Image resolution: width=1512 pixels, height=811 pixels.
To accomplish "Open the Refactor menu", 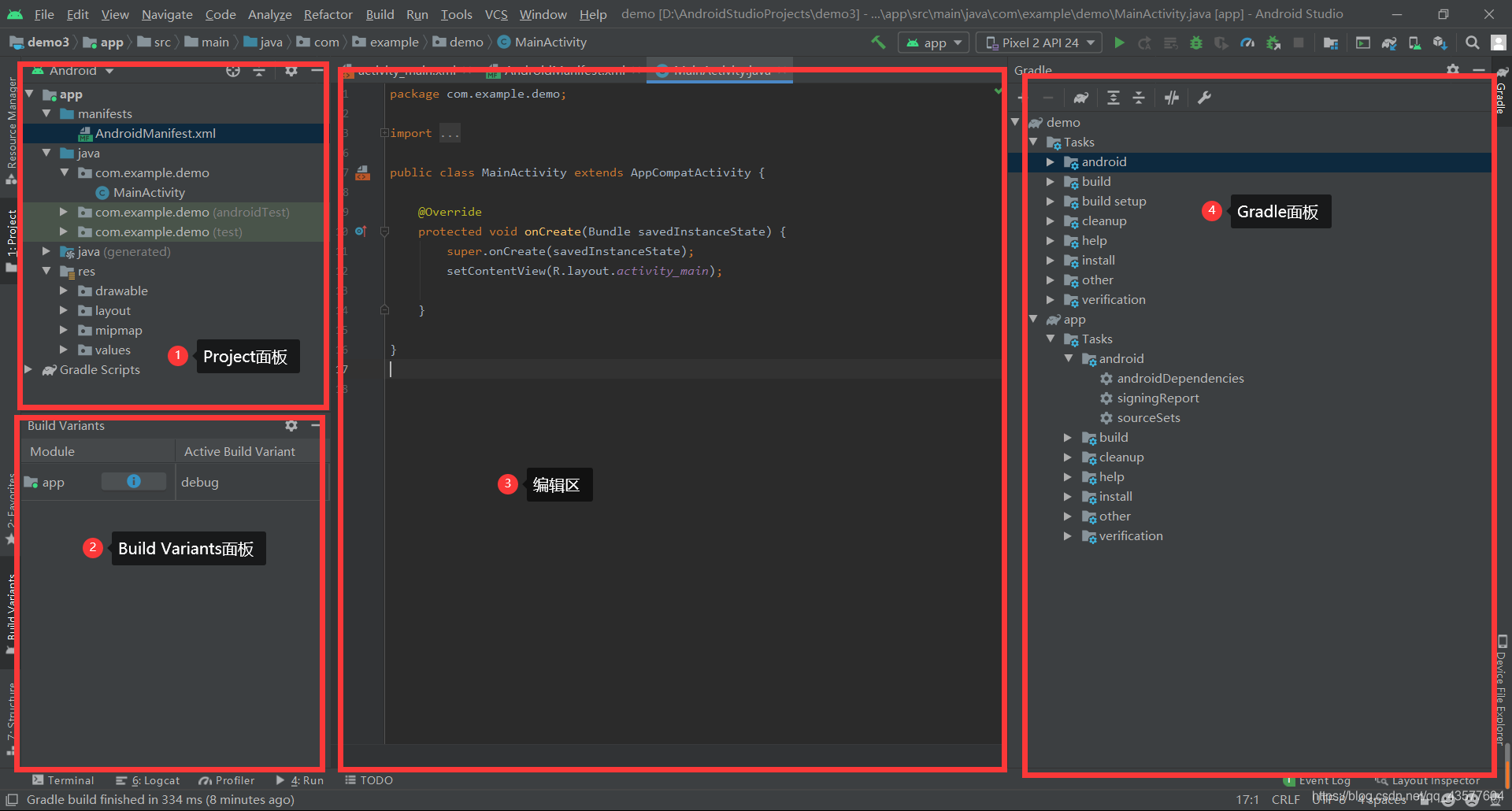I will pyautogui.click(x=328, y=14).
